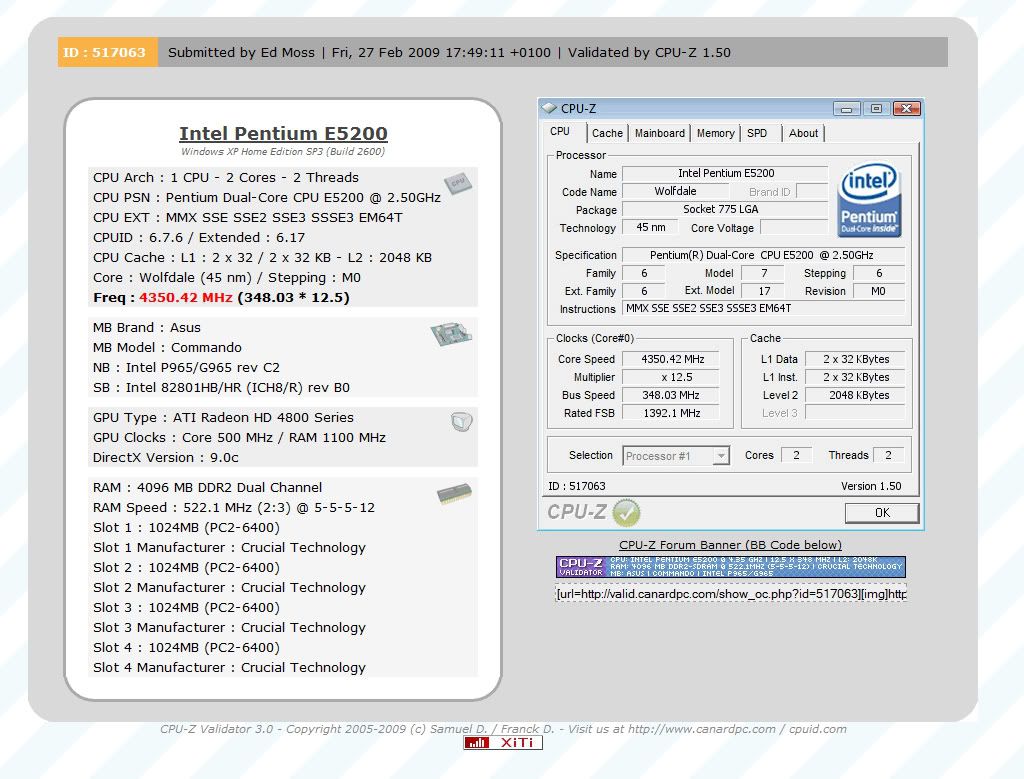The width and height of the screenshot is (1024, 779).
Task: Click the Level 2 value 2048 KBytes
Action: (855, 395)
